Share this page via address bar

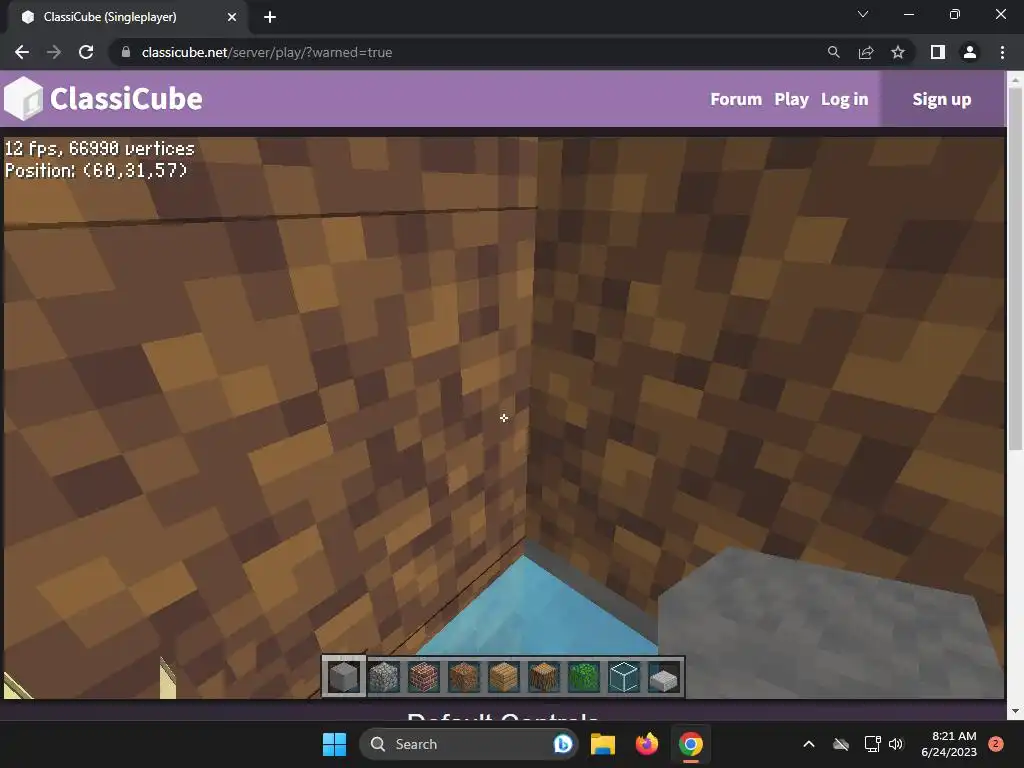click(866, 52)
